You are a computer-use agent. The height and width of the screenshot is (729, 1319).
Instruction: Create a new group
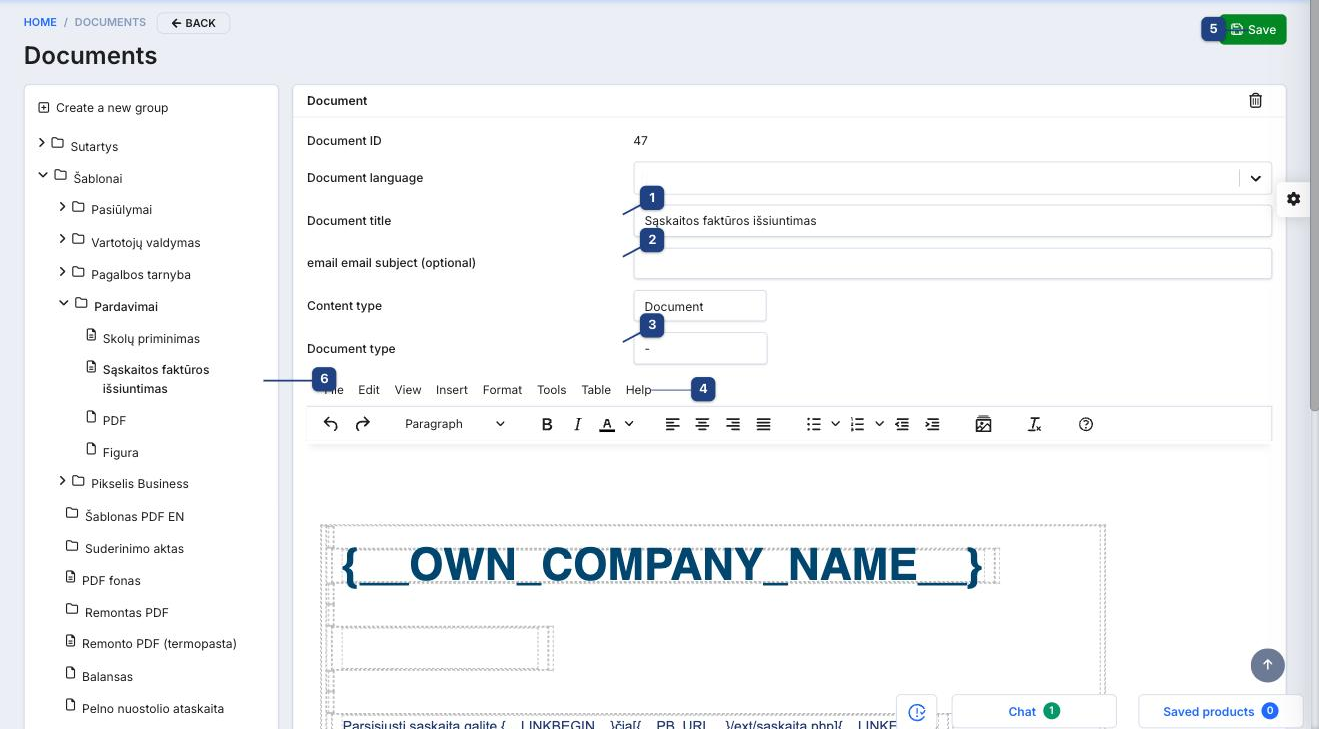103,108
